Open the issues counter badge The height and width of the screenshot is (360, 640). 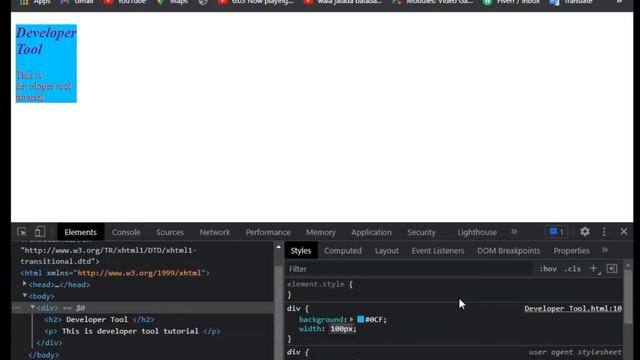[556, 232]
